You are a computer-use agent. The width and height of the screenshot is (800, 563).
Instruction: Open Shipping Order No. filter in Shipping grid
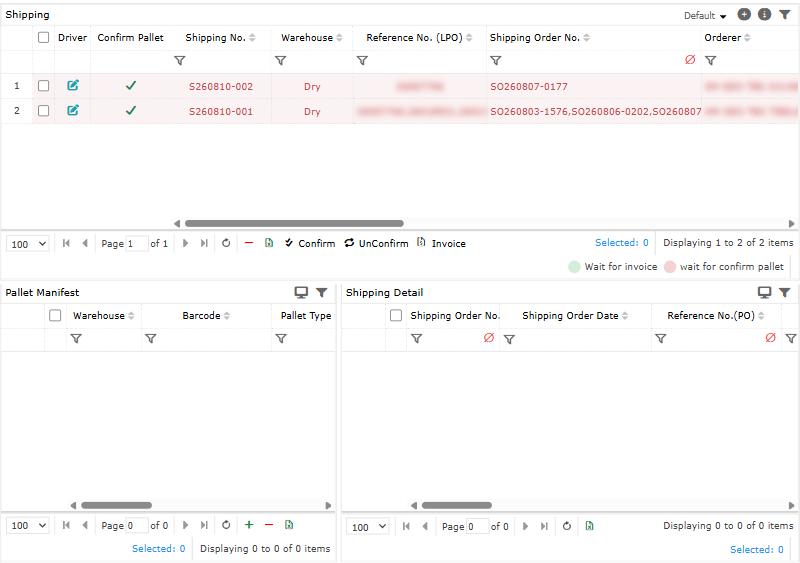click(x=495, y=60)
